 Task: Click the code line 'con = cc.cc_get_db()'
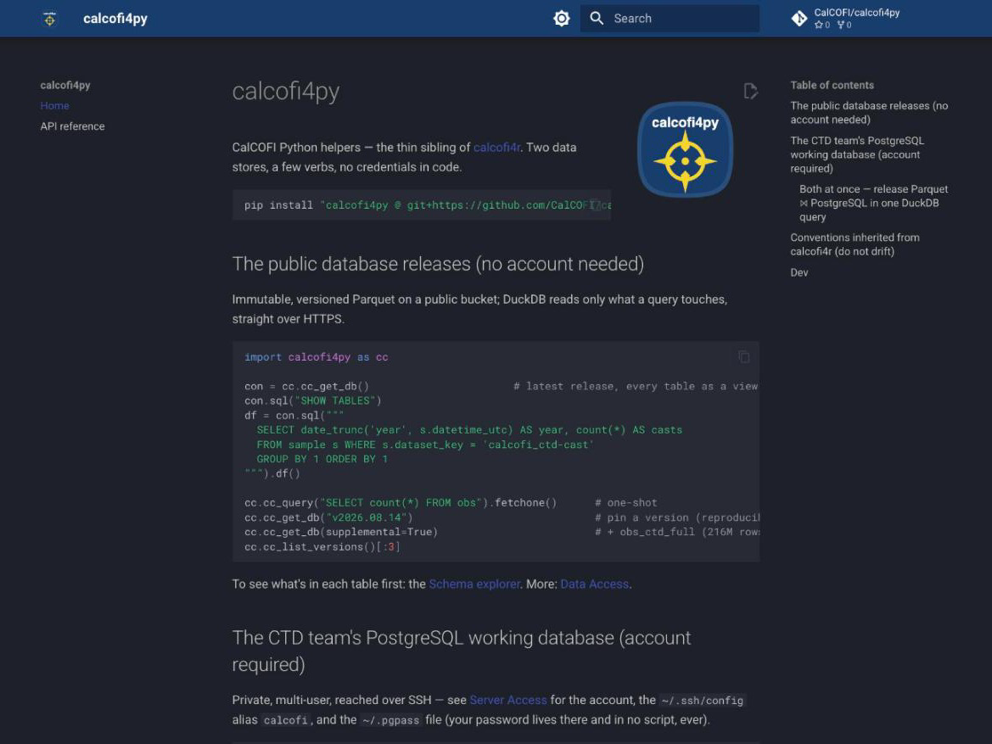coord(306,386)
